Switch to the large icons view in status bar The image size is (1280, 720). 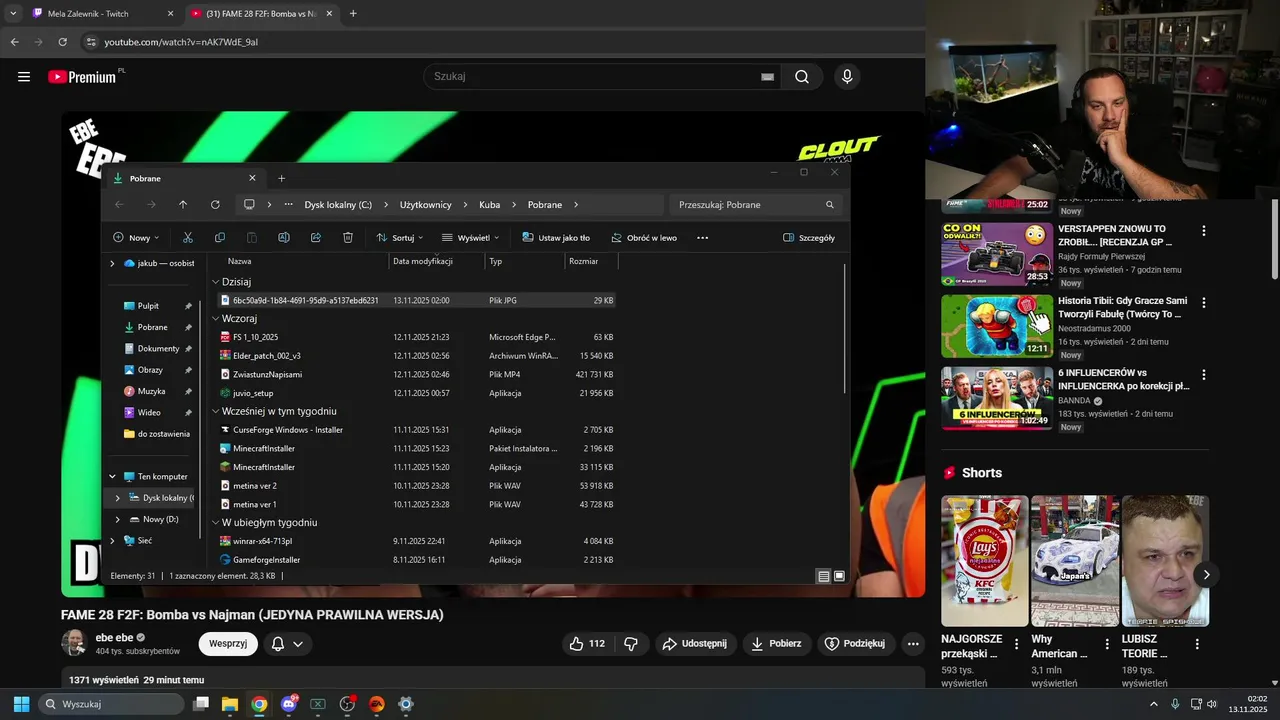(x=839, y=576)
